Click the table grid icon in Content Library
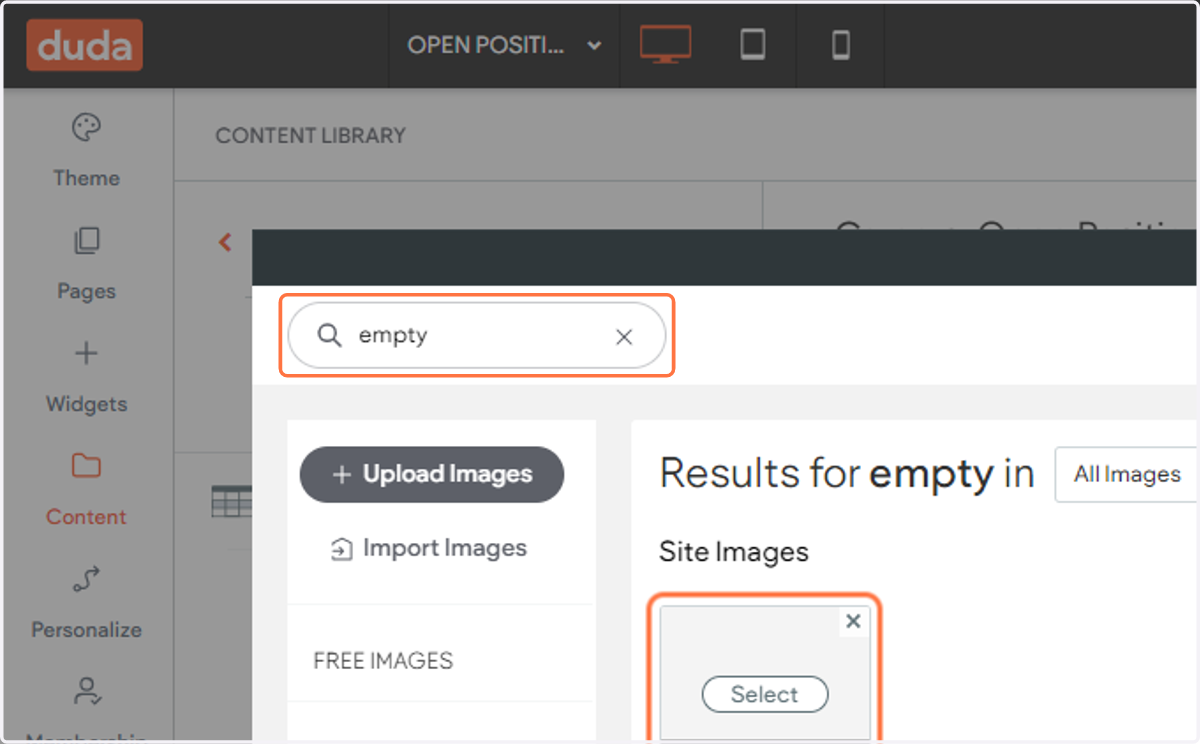This screenshot has width=1200, height=744. pos(231,502)
